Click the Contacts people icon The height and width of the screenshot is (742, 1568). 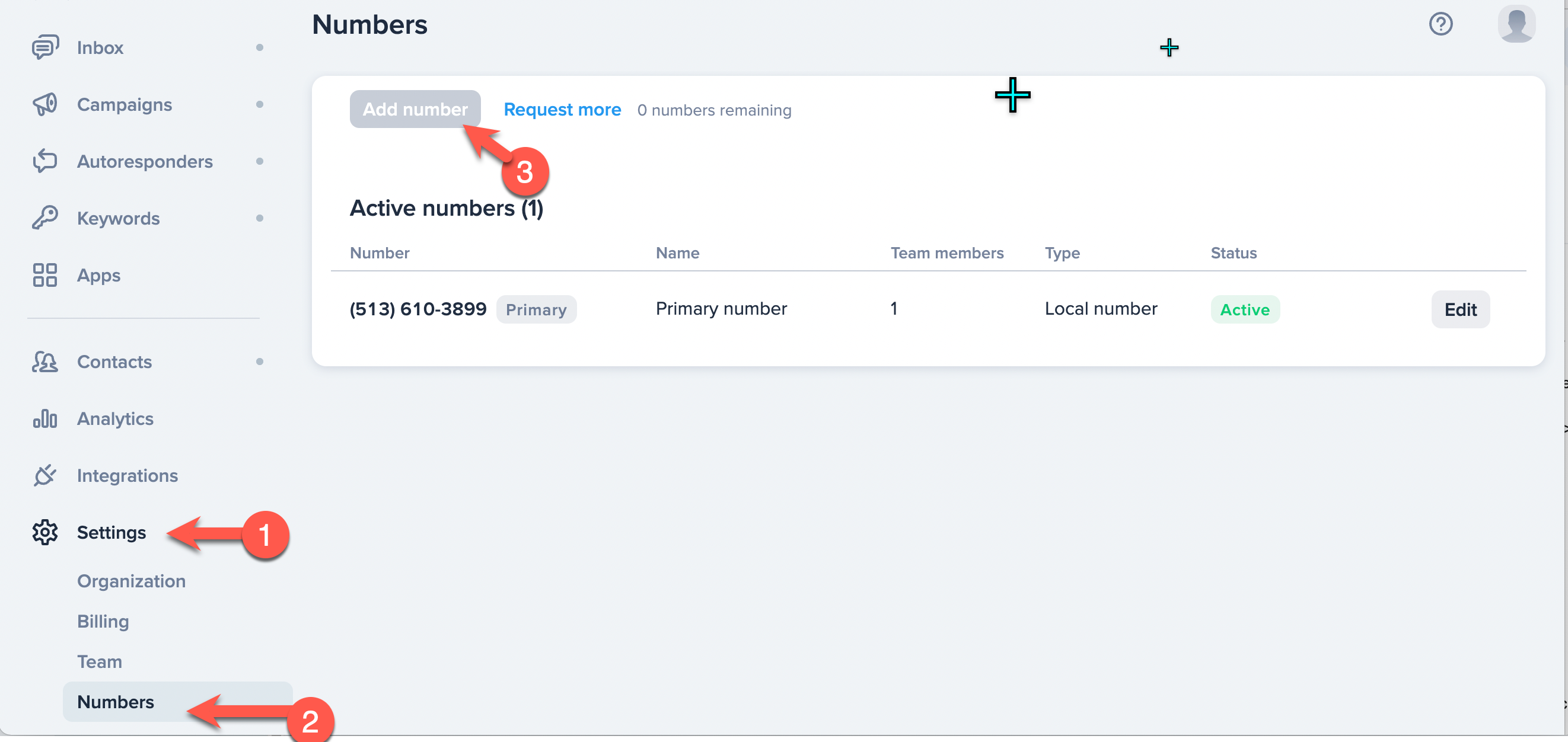(x=45, y=362)
